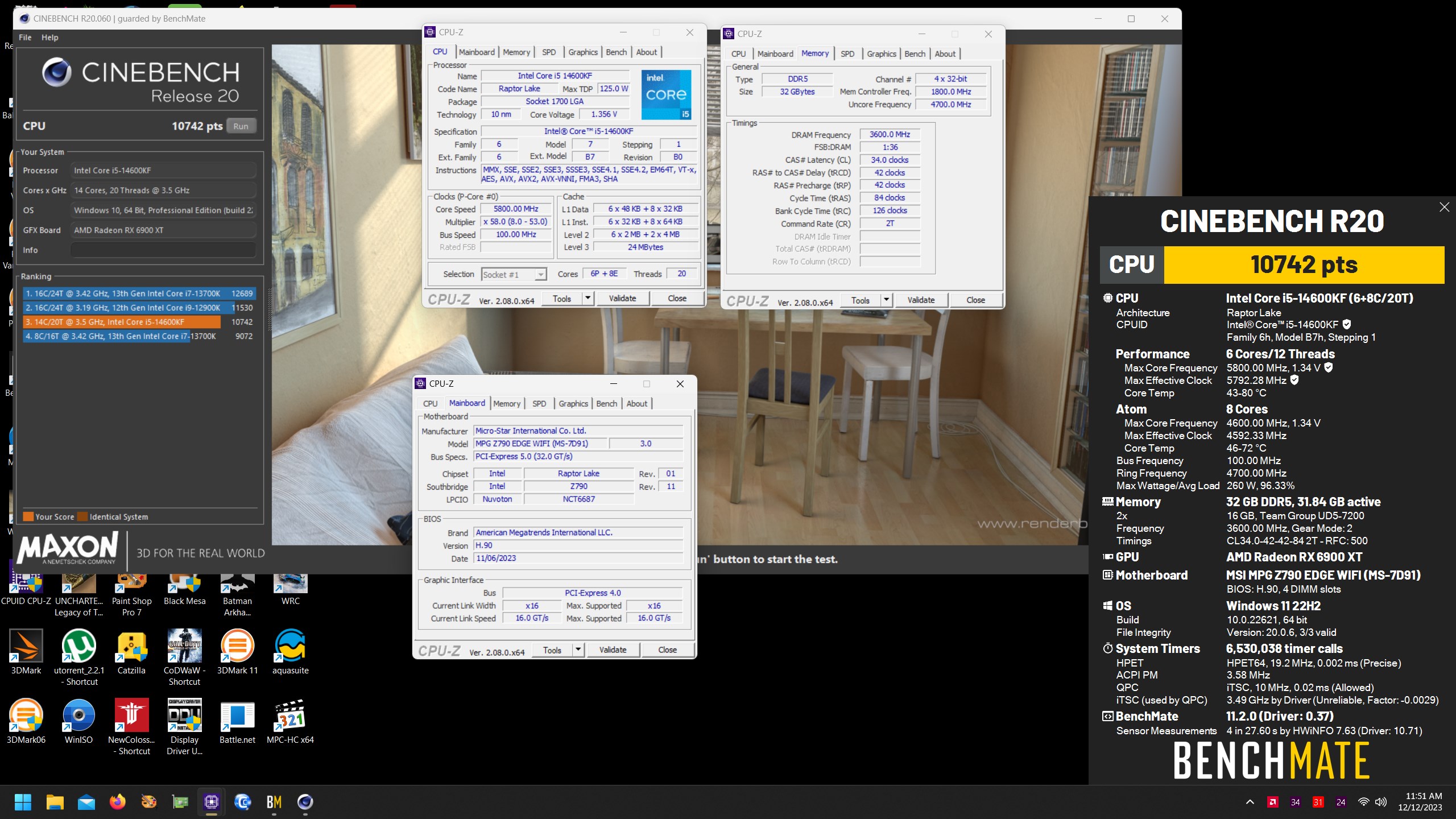Open Firefox from the taskbar

117,802
